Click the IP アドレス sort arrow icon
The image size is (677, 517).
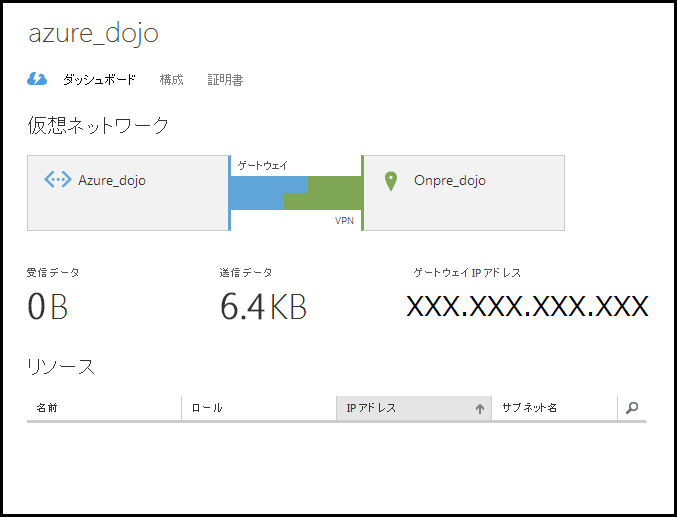tap(479, 408)
